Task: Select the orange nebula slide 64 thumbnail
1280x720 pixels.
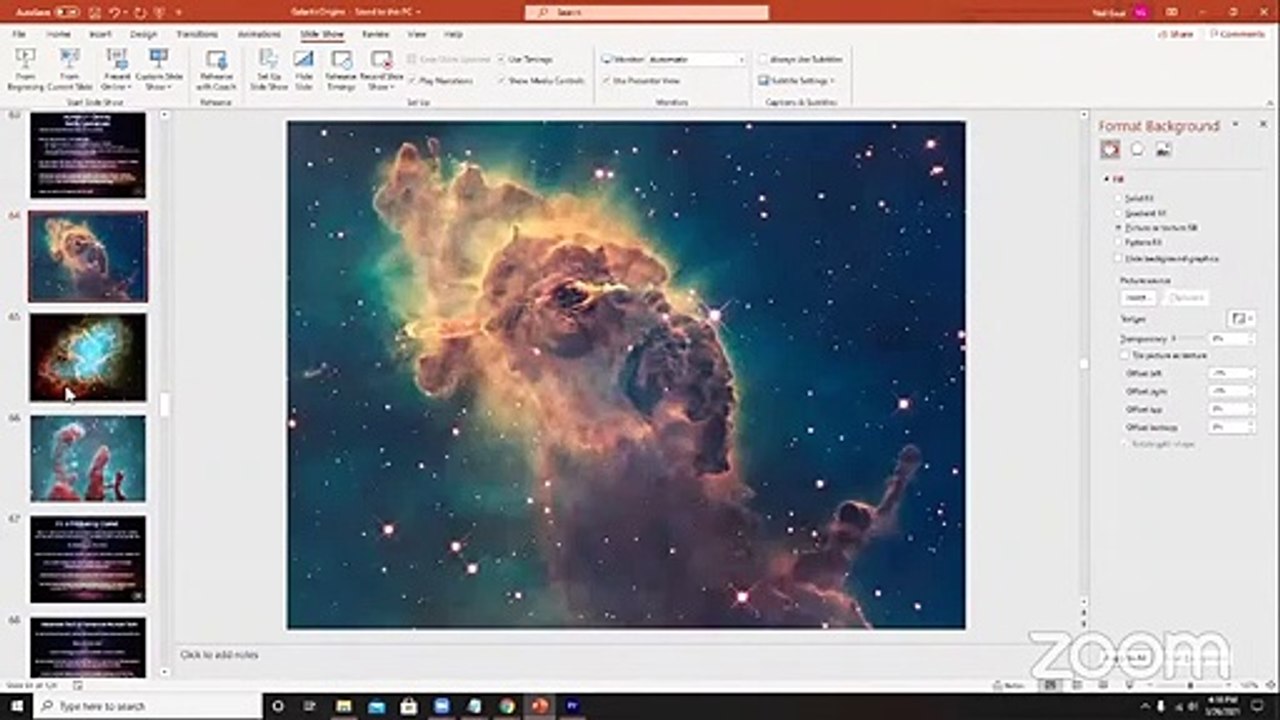Action: tap(88, 256)
